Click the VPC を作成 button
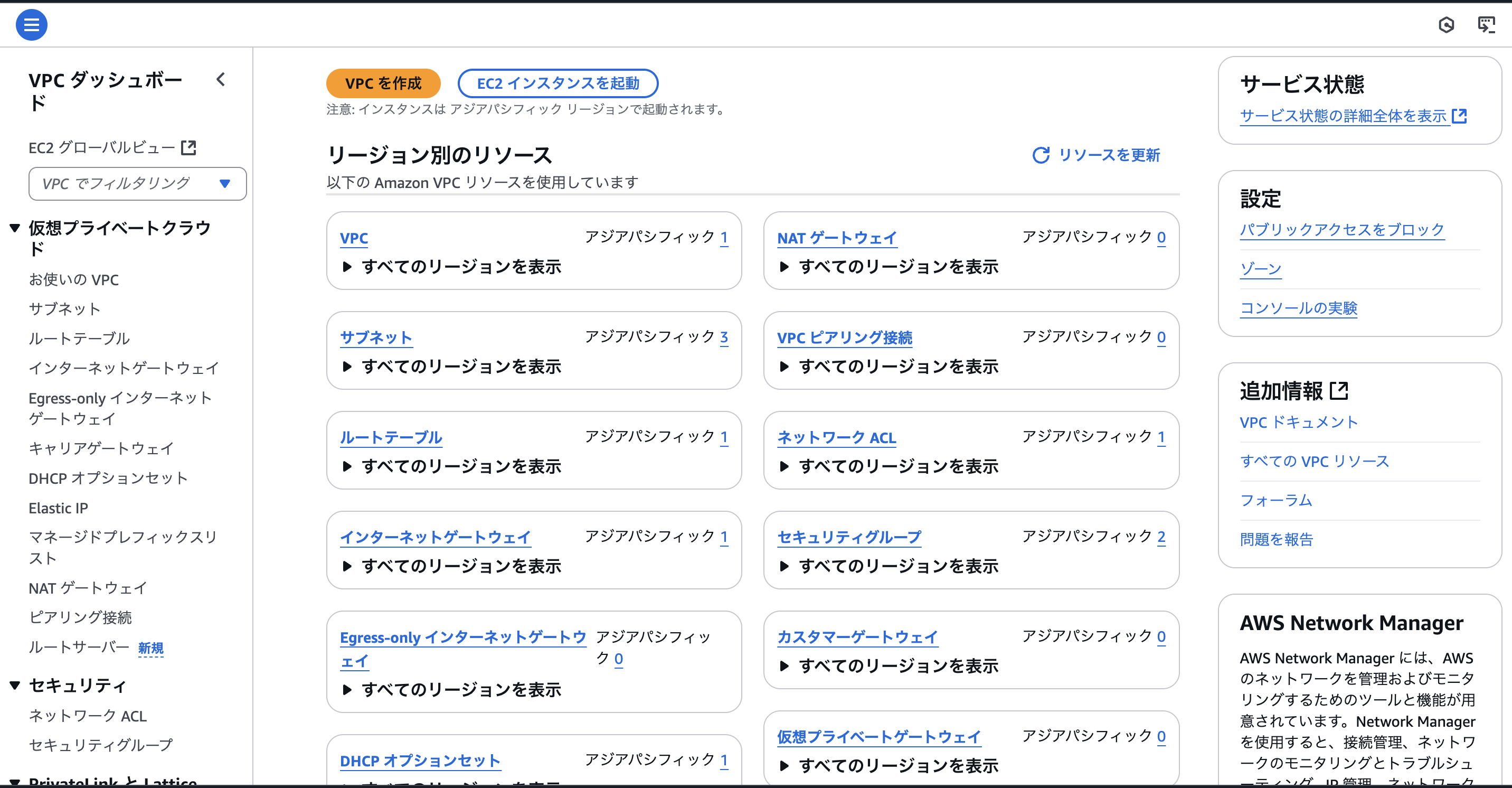1512x788 pixels. (x=383, y=83)
